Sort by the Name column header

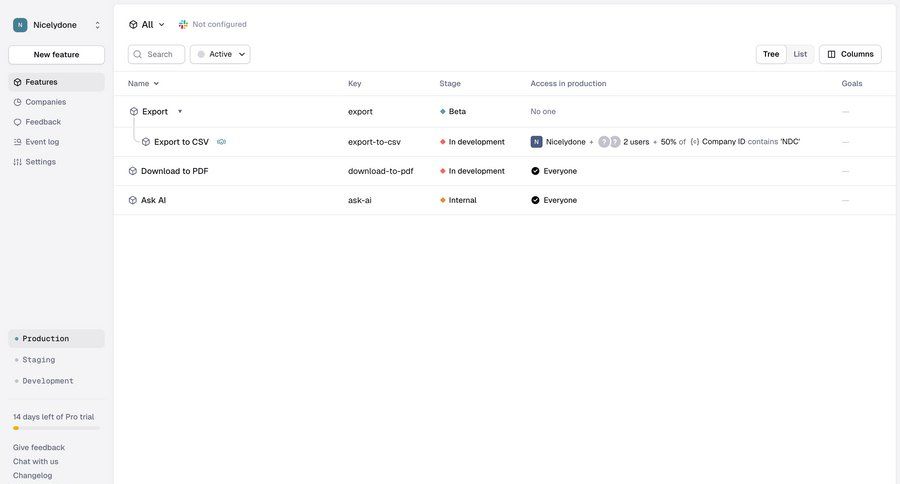143,83
